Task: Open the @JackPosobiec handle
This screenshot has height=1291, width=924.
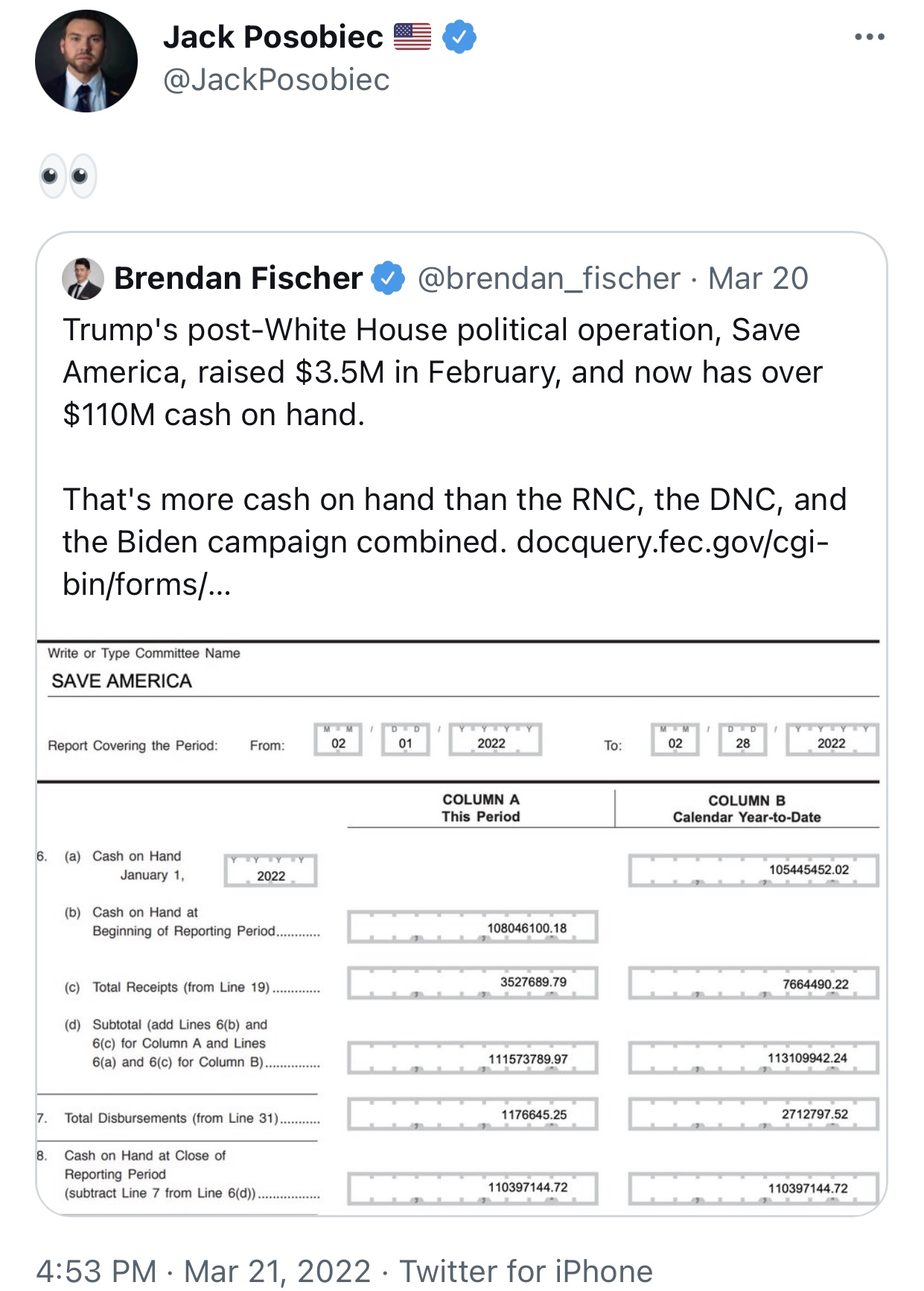Action: point(276,80)
